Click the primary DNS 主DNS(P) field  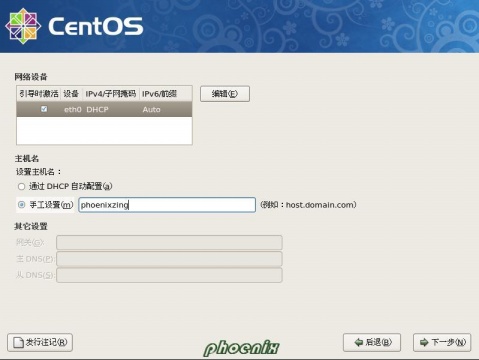click(x=169, y=259)
